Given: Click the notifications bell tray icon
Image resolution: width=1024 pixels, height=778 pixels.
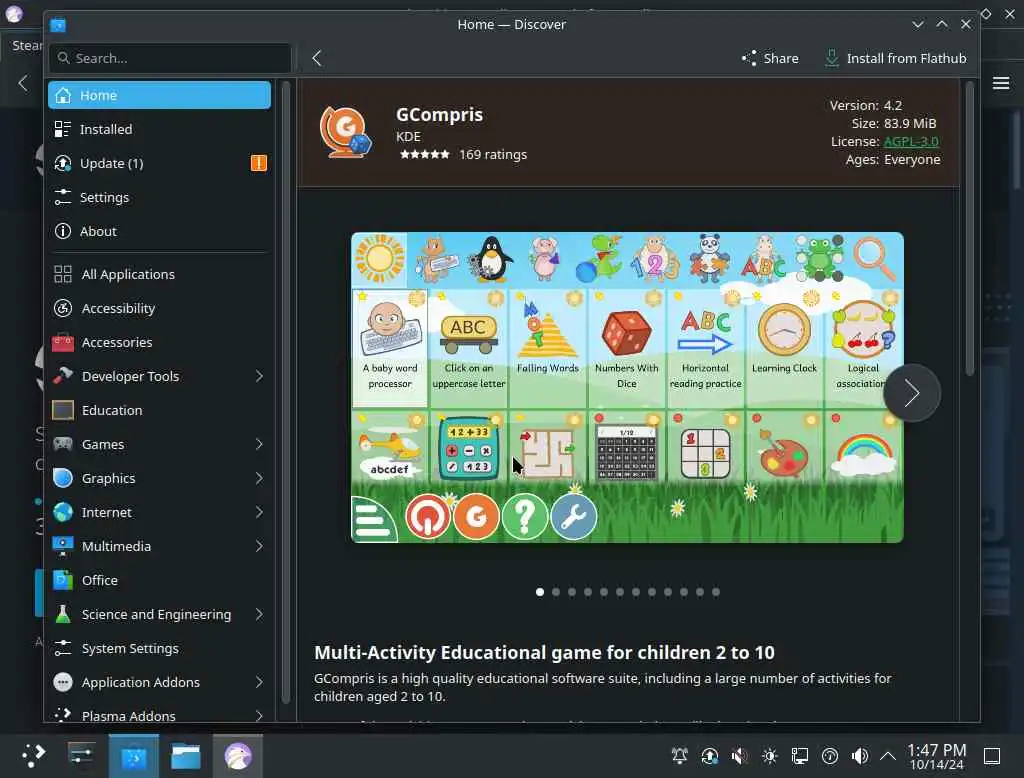Looking at the screenshot, I should 679,756.
